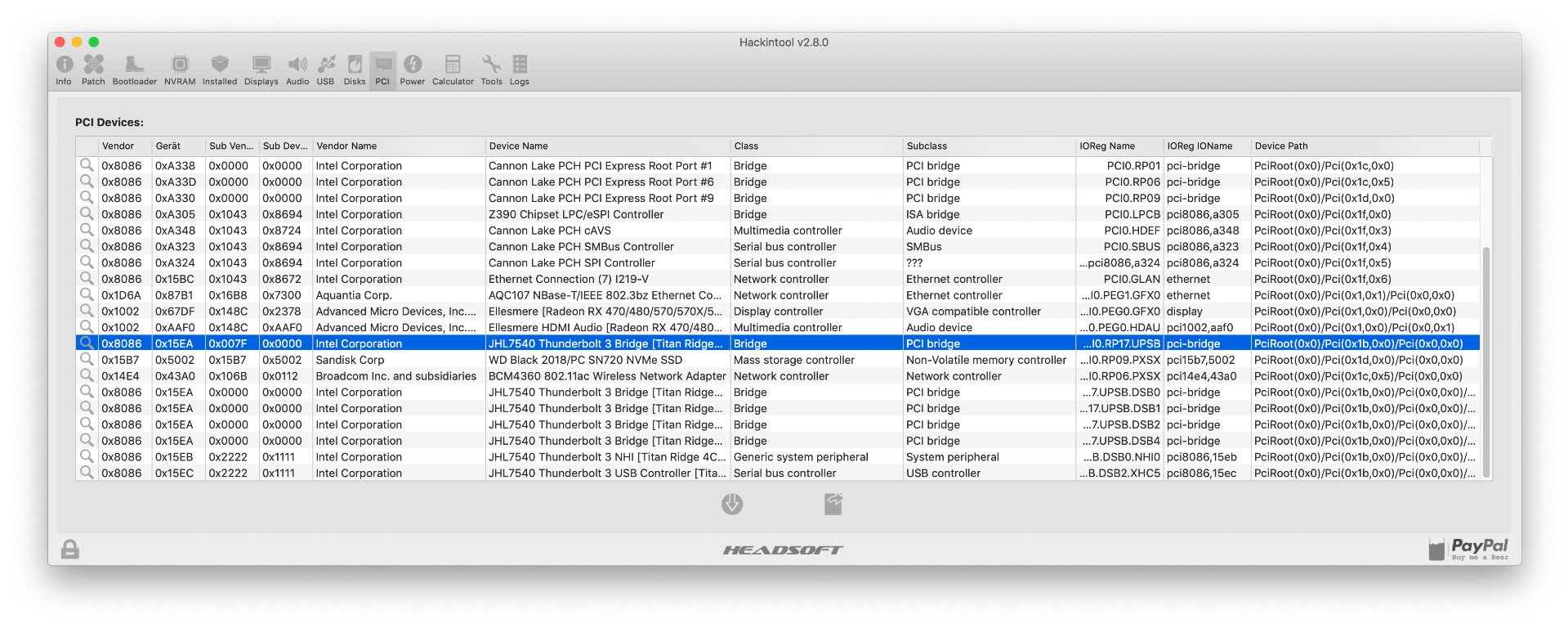Sort by the Device Path column header
The height and width of the screenshot is (628, 1568).
click(1365, 146)
